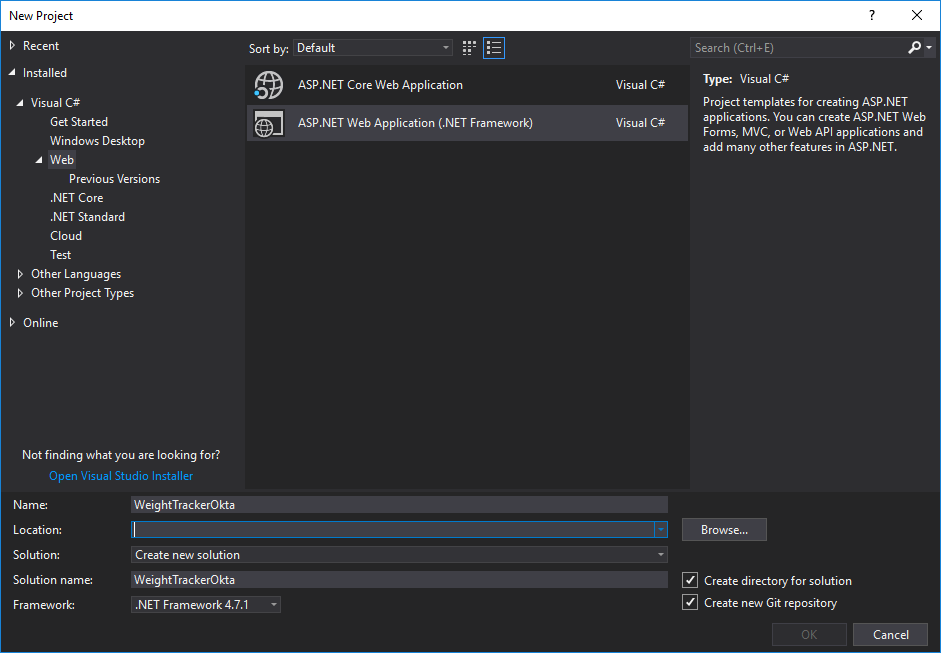This screenshot has height=653, width=941.
Task: Expand the Other Languages node
Action: [x=22, y=274]
